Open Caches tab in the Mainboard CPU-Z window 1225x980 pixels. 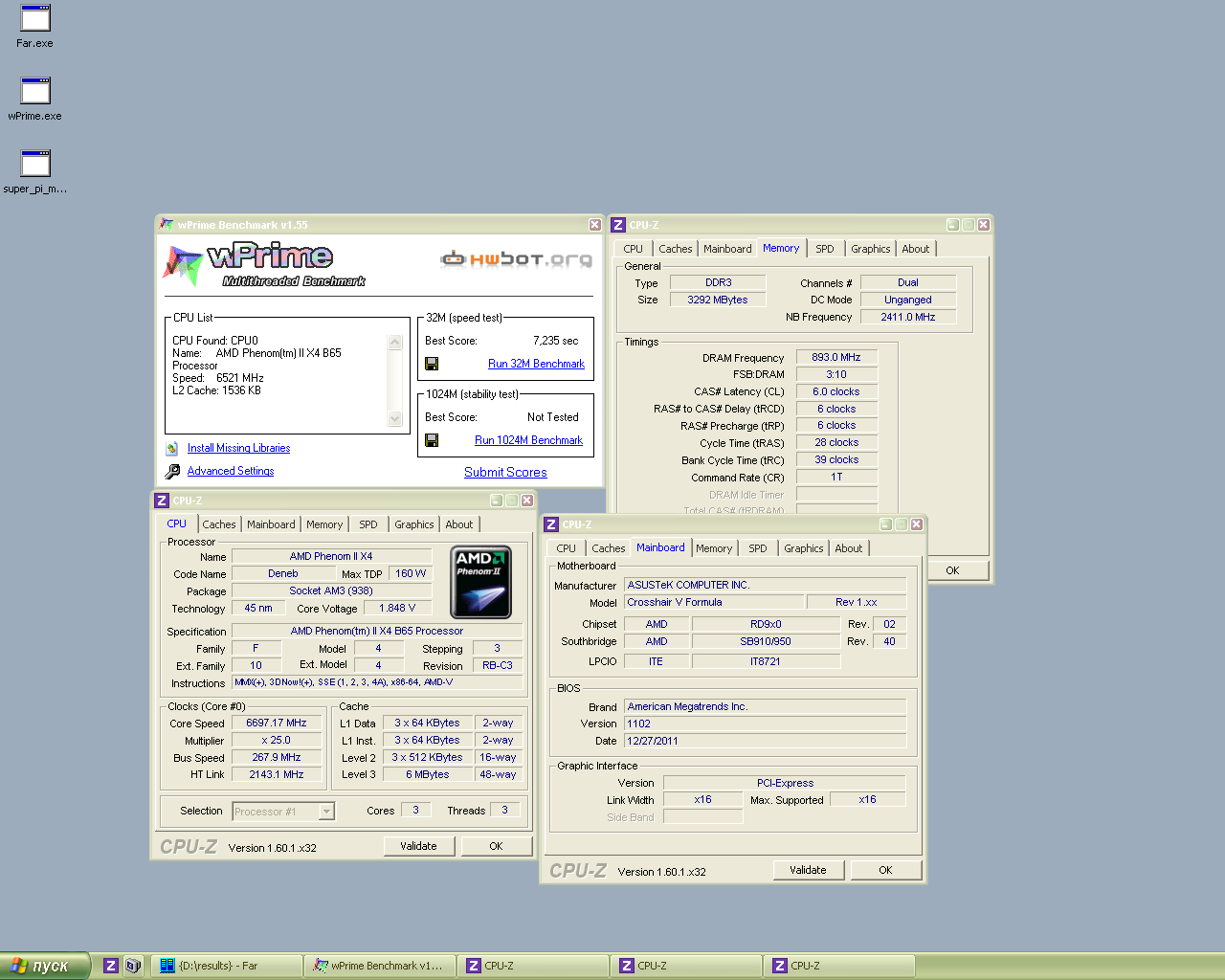(609, 548)
